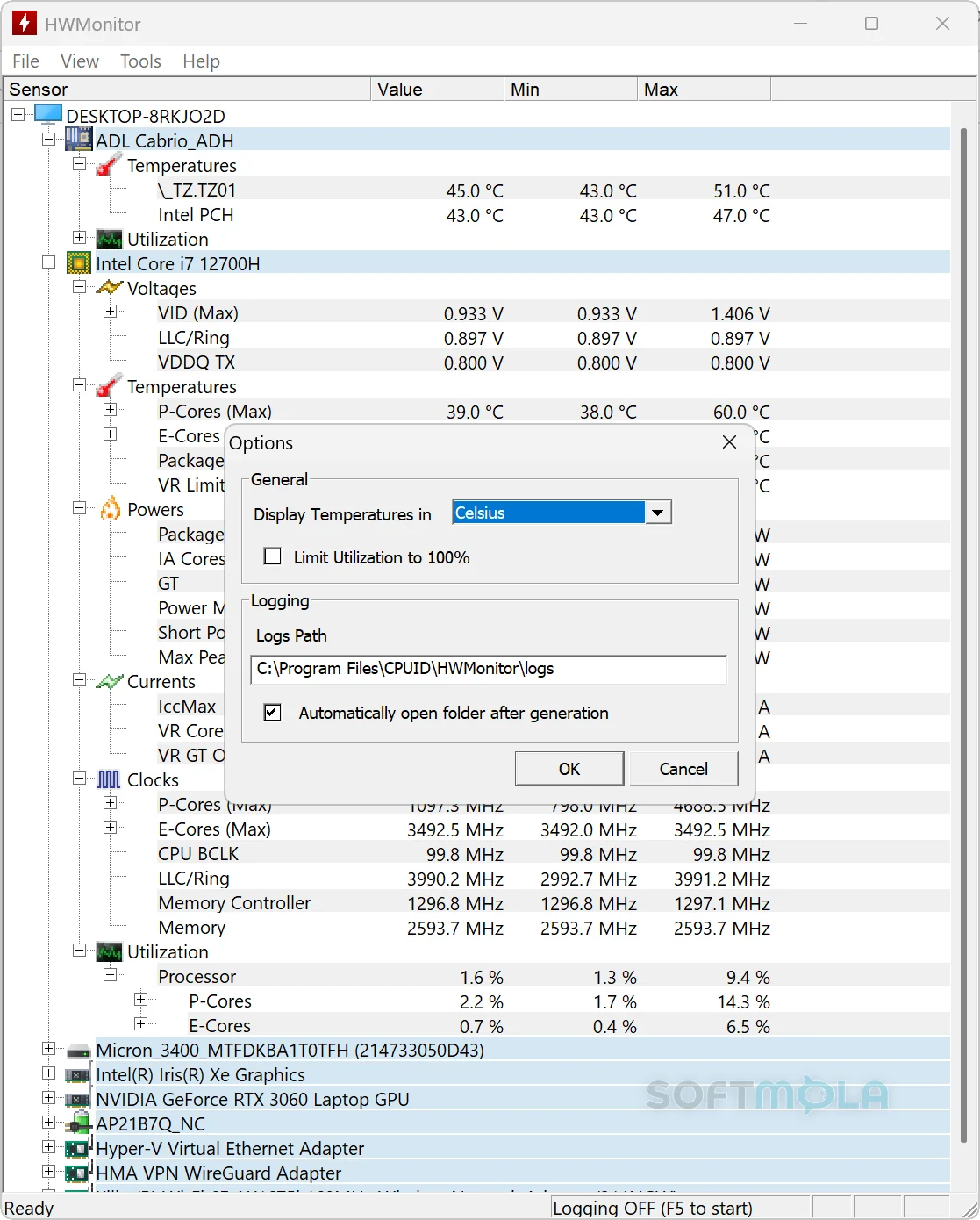Maximize the HWMonitor window
Viewport: 980px width, 1220px height.
tap(871, 24)
